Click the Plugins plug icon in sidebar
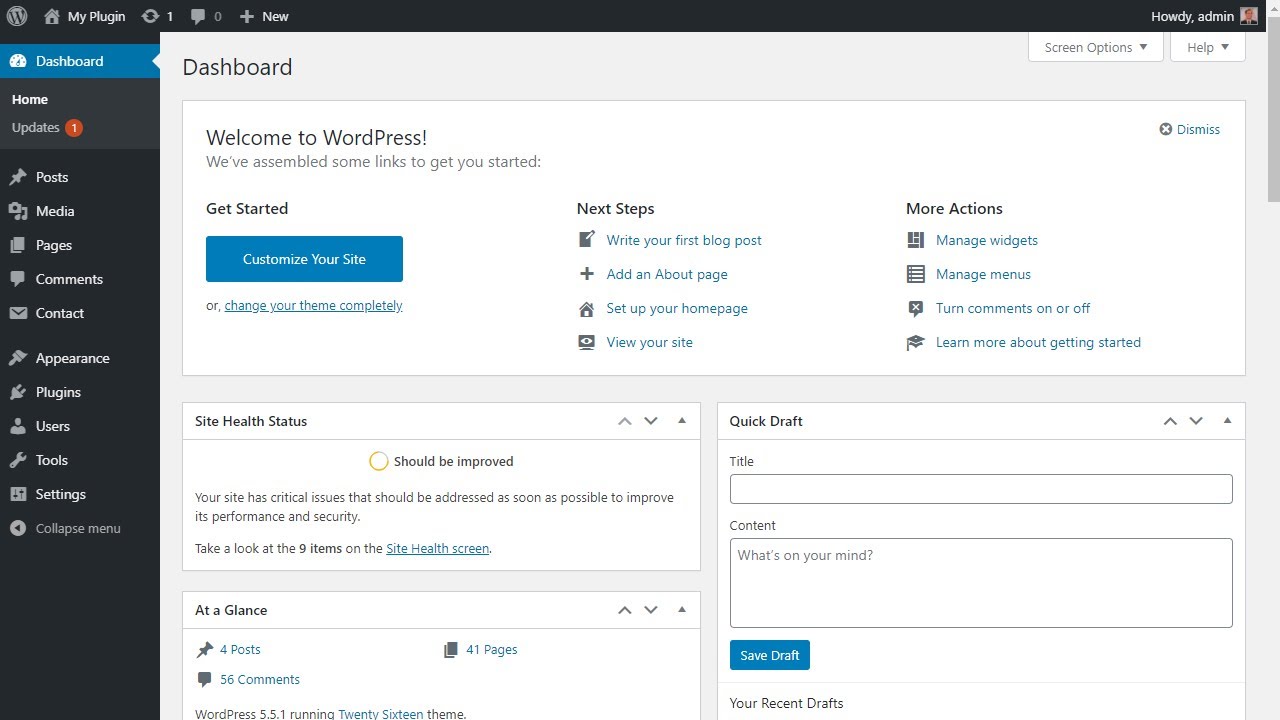 [18, 392]
